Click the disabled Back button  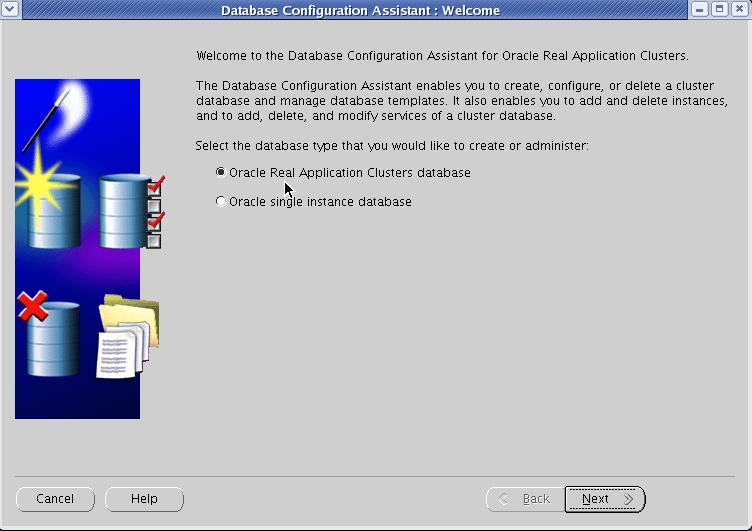pos(526,499)
